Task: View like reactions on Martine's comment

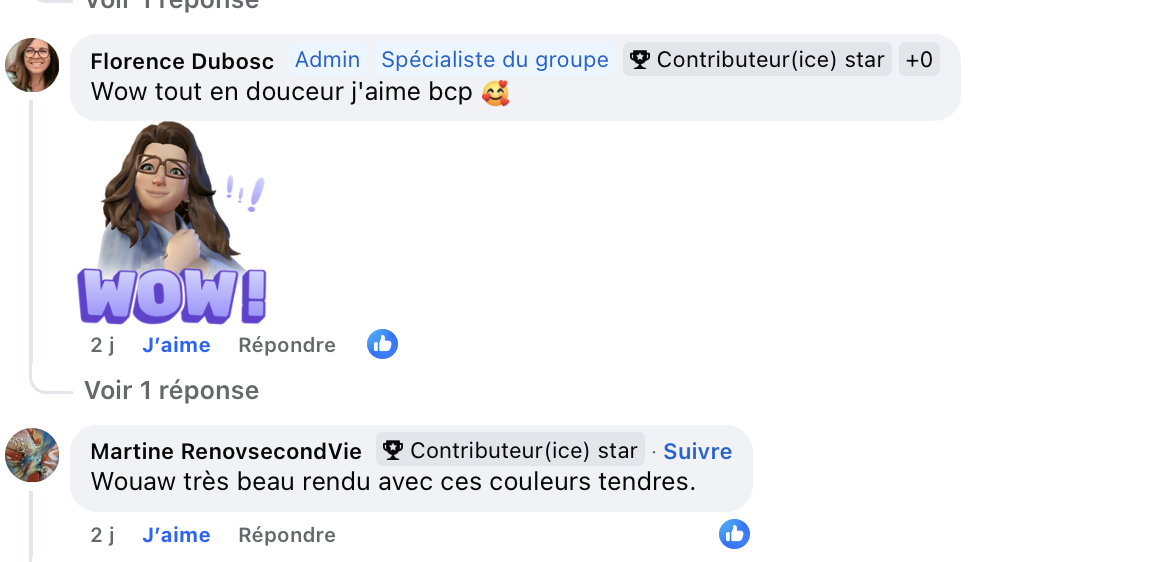Action: pos(734,535)
